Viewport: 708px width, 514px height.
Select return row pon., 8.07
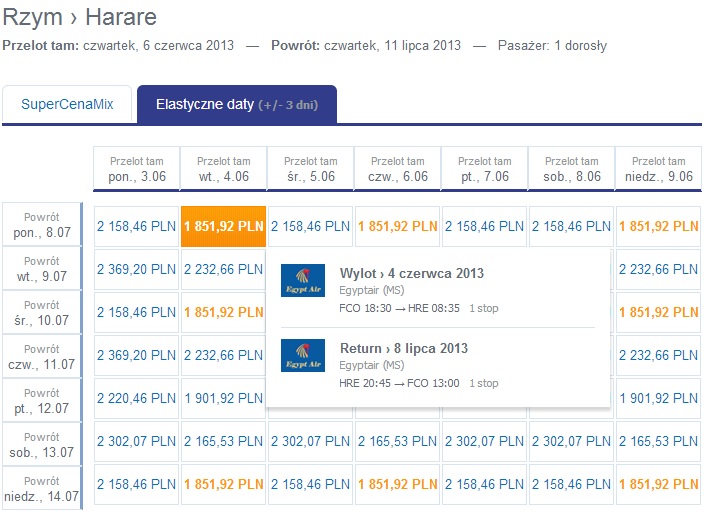pos(42,224)
